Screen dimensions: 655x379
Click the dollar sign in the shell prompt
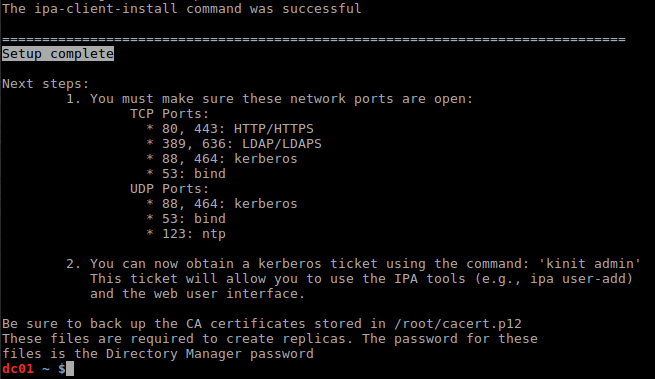(62, 369)
